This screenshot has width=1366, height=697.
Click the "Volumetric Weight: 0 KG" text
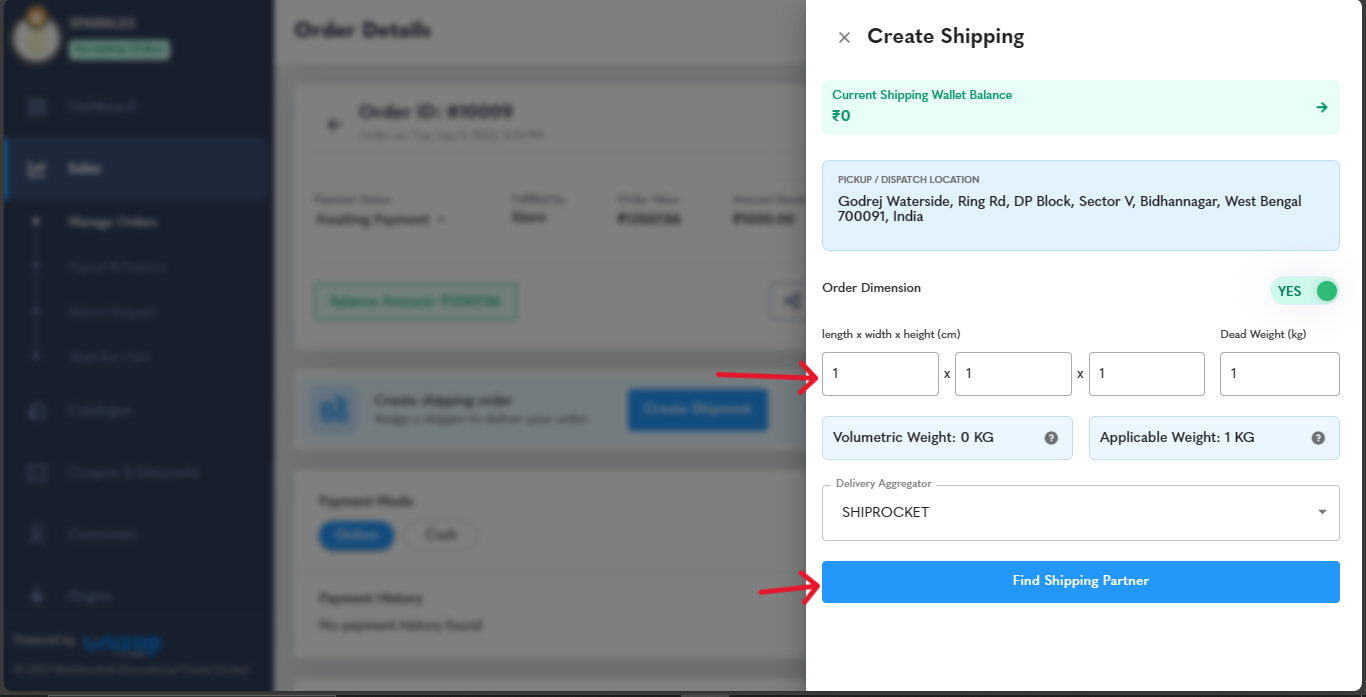click(x=913, y=438)
